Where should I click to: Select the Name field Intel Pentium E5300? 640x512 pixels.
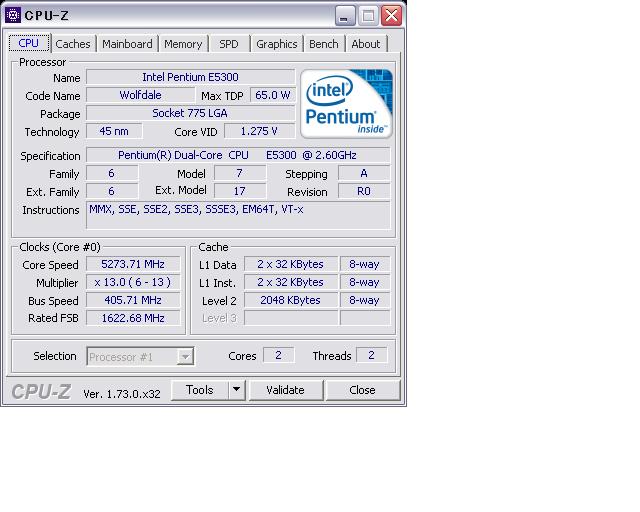[191, 77]
